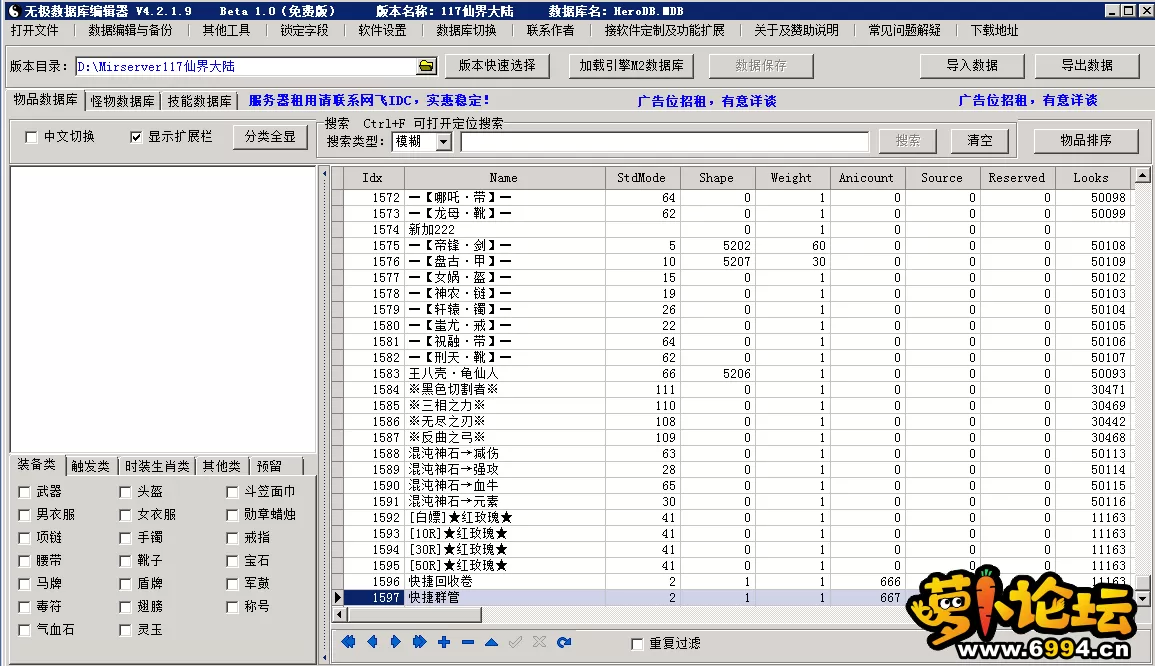Open the 下载地址 menu
This screenshot has width=1155, height=666.
pyautogui.click(x=994, y=30)
